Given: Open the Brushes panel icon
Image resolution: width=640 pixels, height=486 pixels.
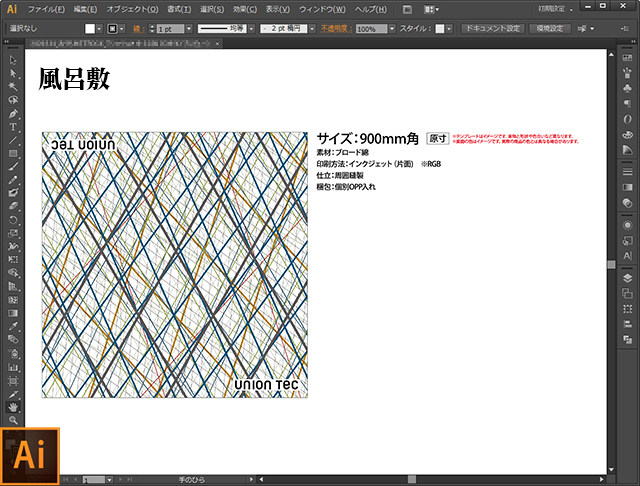Looking at the screenshot, I should (627, 73).
